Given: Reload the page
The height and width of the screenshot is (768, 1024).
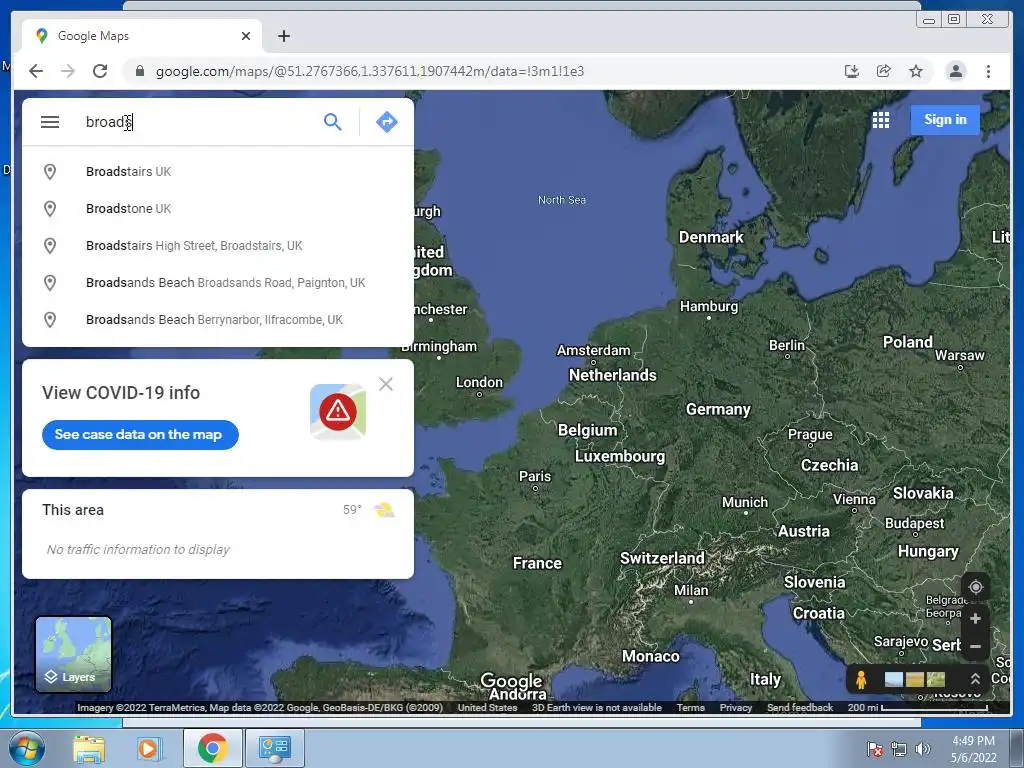Looking at the screenshot, I should [x=100, y=71].
